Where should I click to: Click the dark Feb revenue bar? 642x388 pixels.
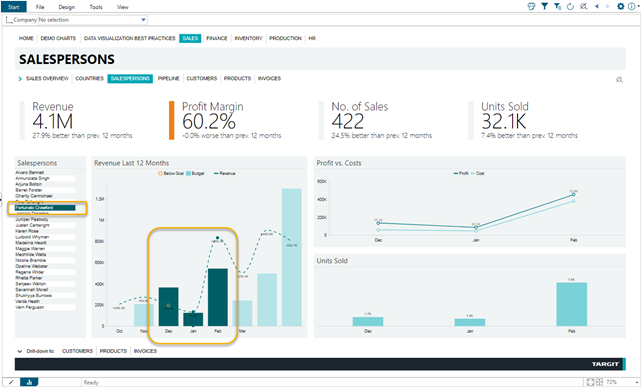point(218,297)
